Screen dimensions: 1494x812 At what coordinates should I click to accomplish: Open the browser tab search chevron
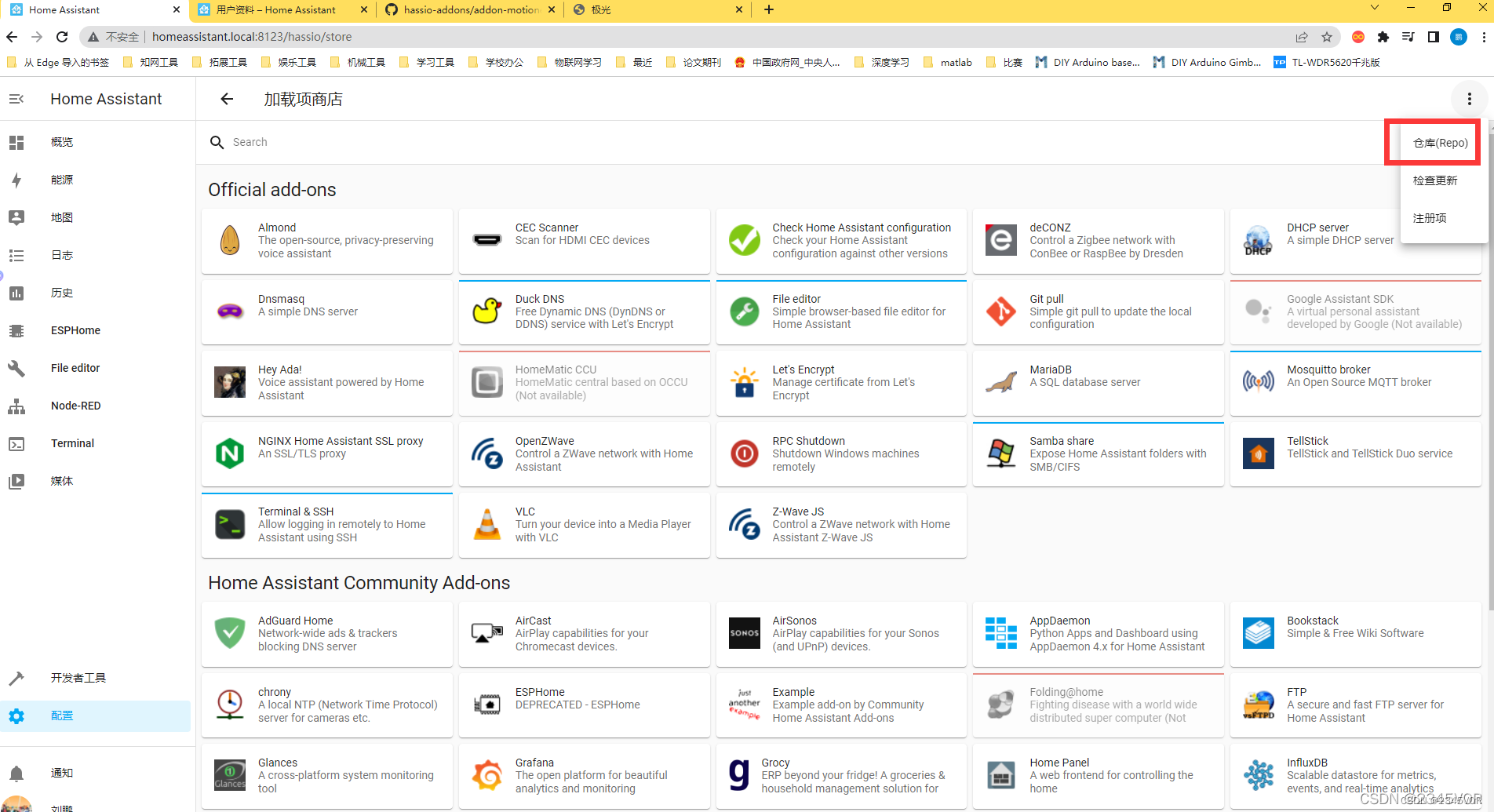(x=1374, y=8)
